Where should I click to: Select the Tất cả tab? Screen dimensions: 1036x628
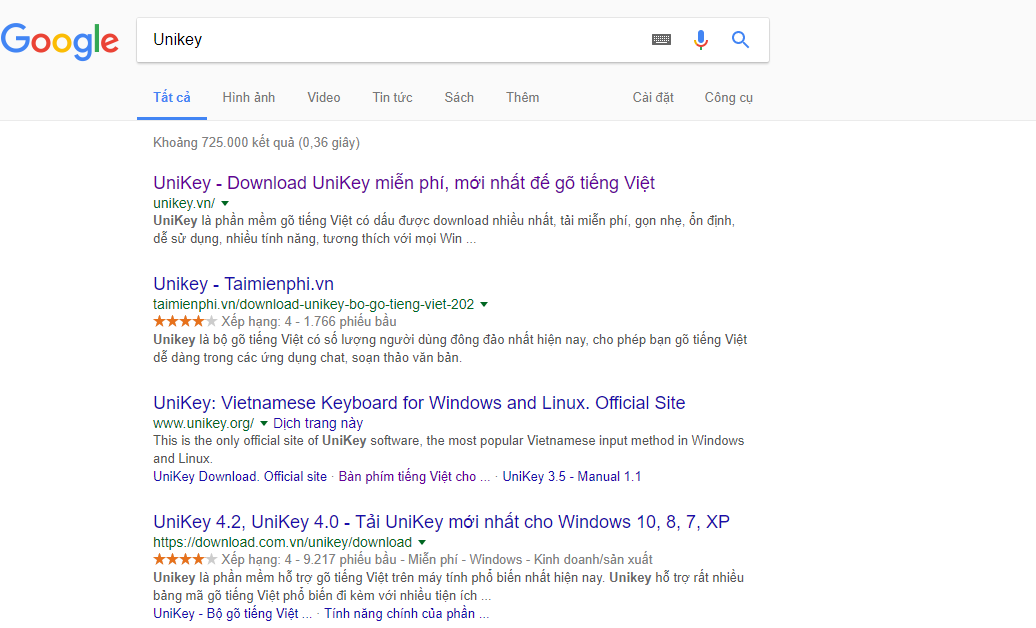click(x=172, y=98)
